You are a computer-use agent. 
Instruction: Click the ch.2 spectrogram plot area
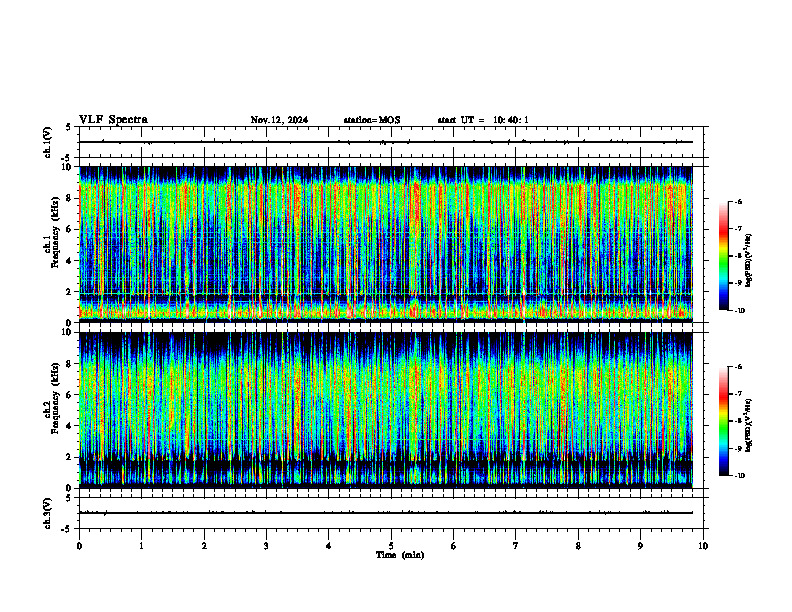(386, 410)
